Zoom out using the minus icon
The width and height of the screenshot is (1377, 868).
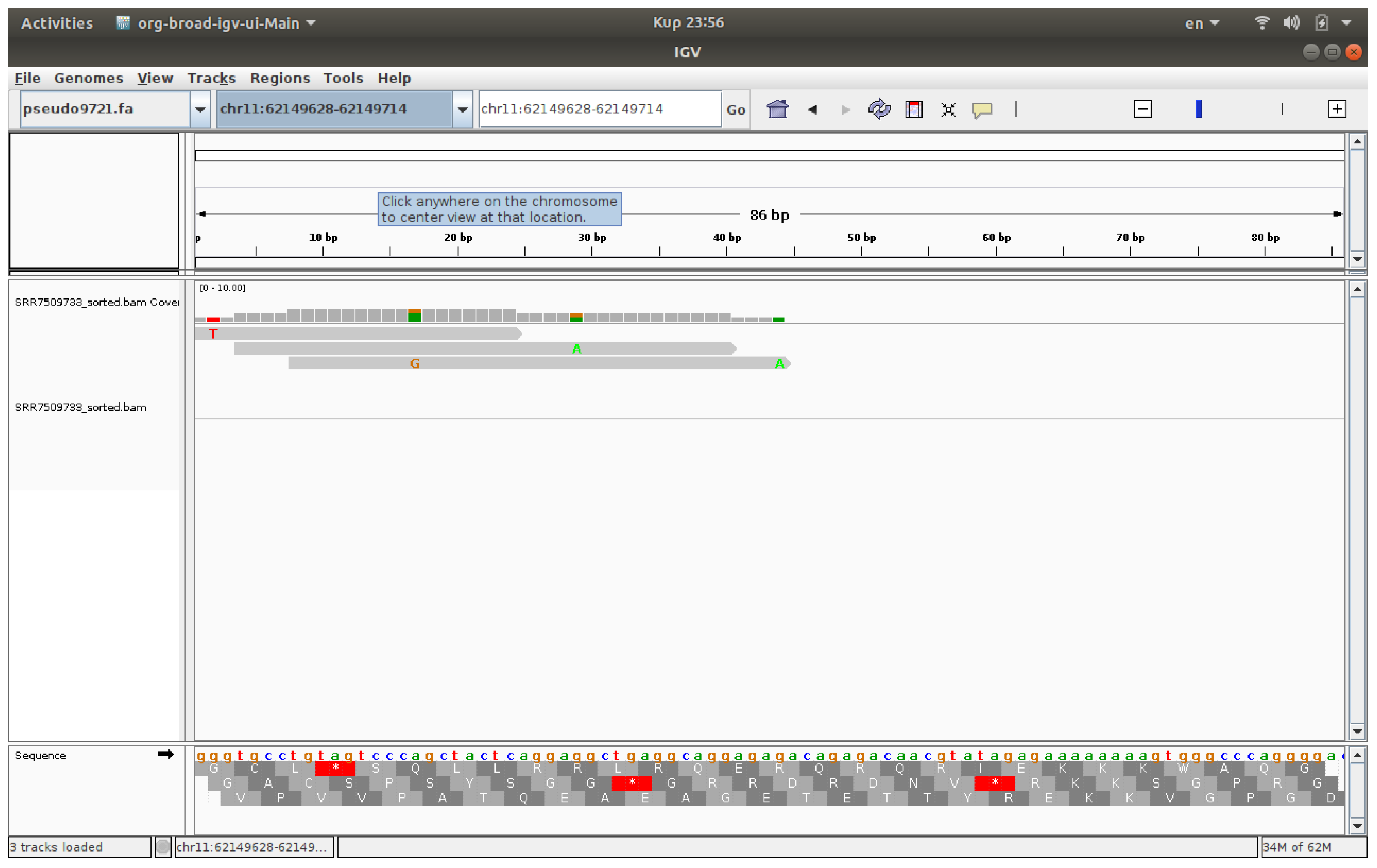pos(1142,109)
